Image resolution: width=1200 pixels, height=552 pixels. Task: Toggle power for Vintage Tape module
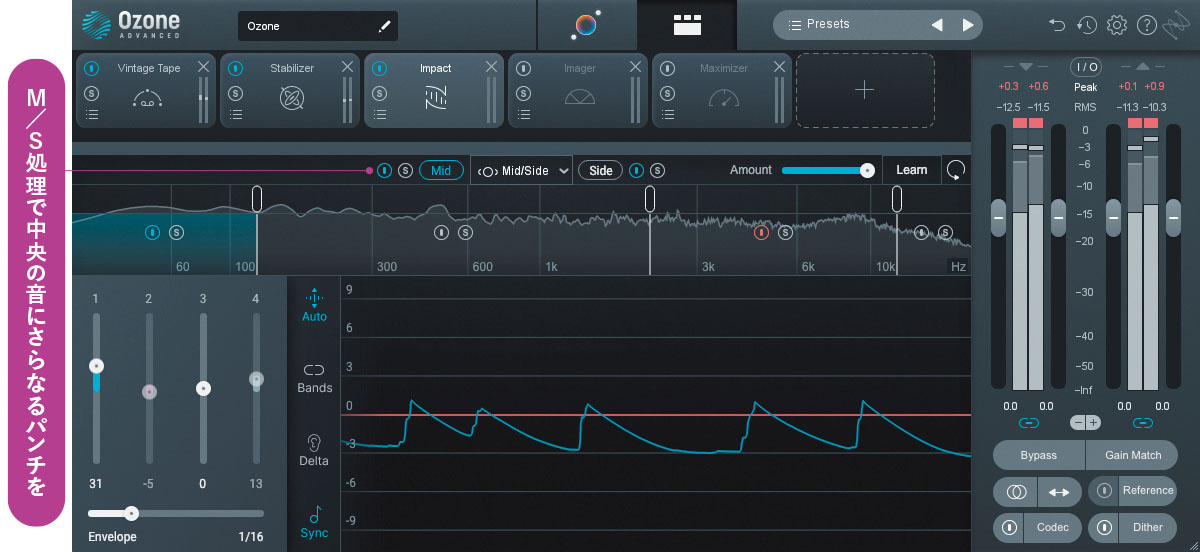pos(91,69)
